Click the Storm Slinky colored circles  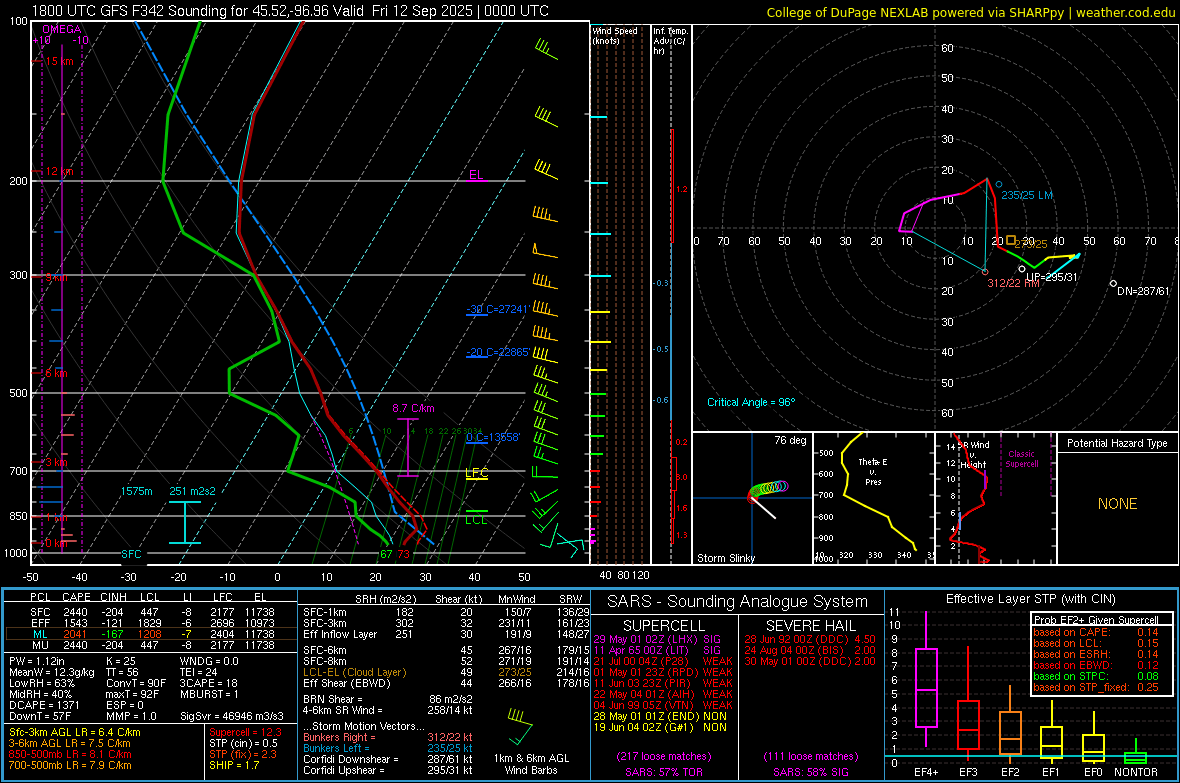(x=769, y=489)
